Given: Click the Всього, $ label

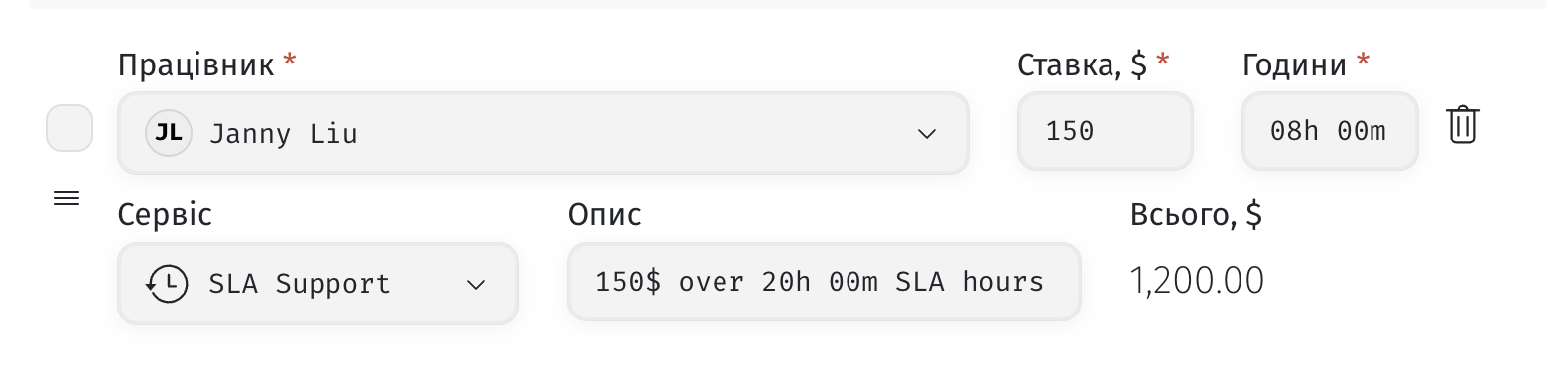Looking at the screenshot, I should [x=1196, y=214].
